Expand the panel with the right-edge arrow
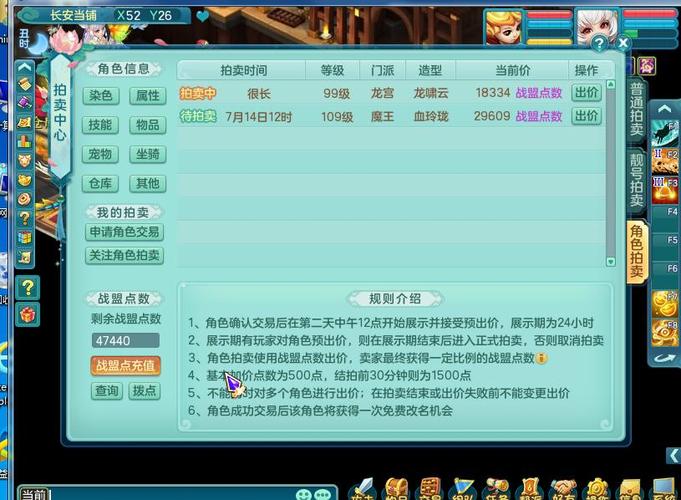 click(x=674, y=456)
